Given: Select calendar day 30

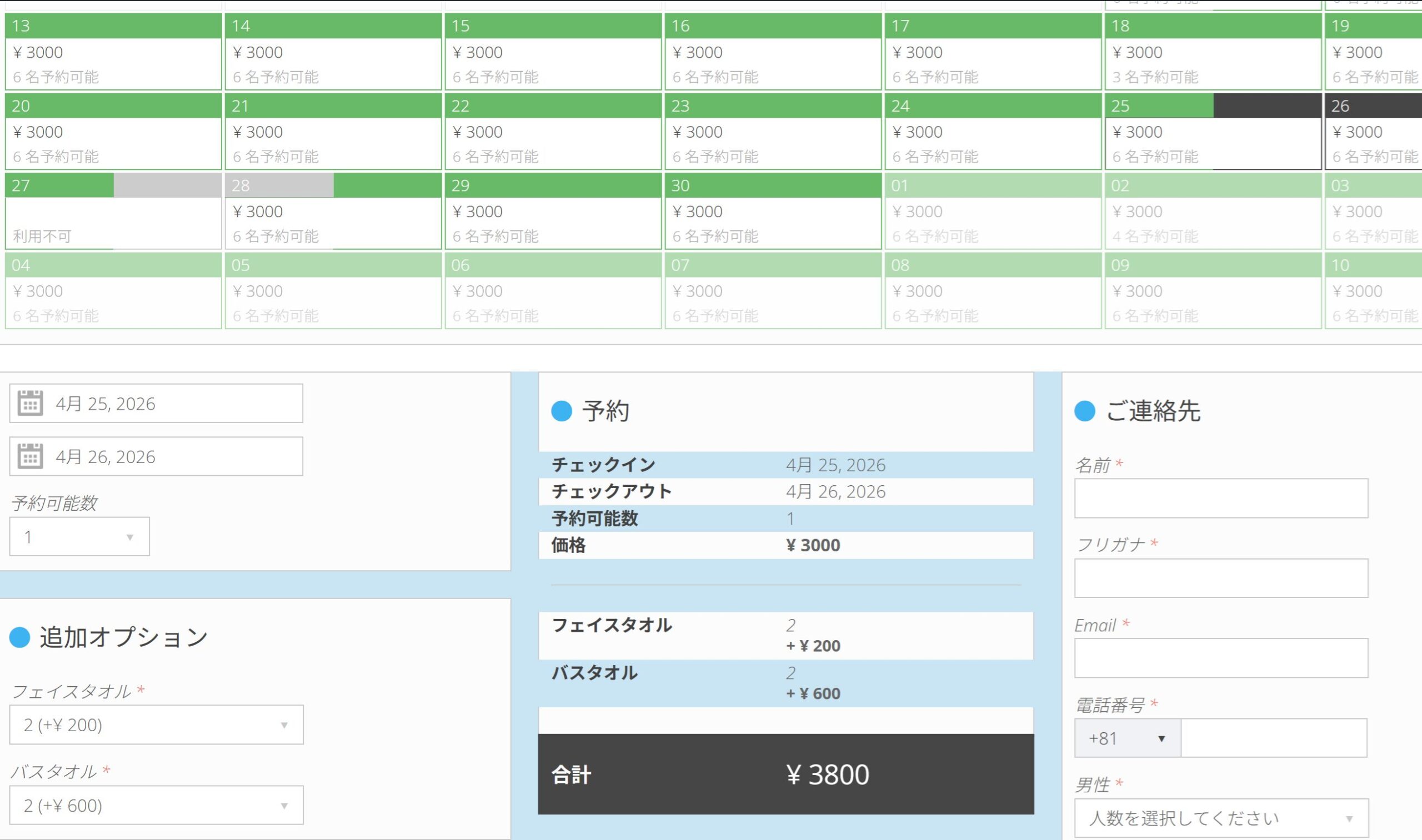Looking at the screenshot, I should (x=773, y=212).
